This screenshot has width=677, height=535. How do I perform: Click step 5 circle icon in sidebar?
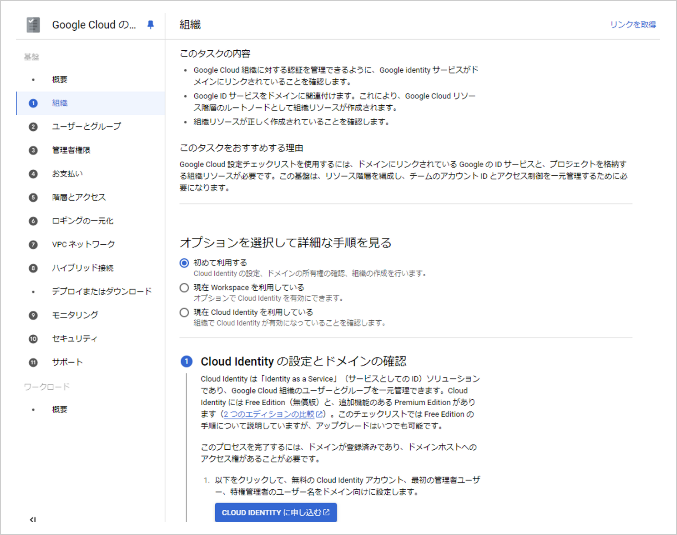[33, 197]
